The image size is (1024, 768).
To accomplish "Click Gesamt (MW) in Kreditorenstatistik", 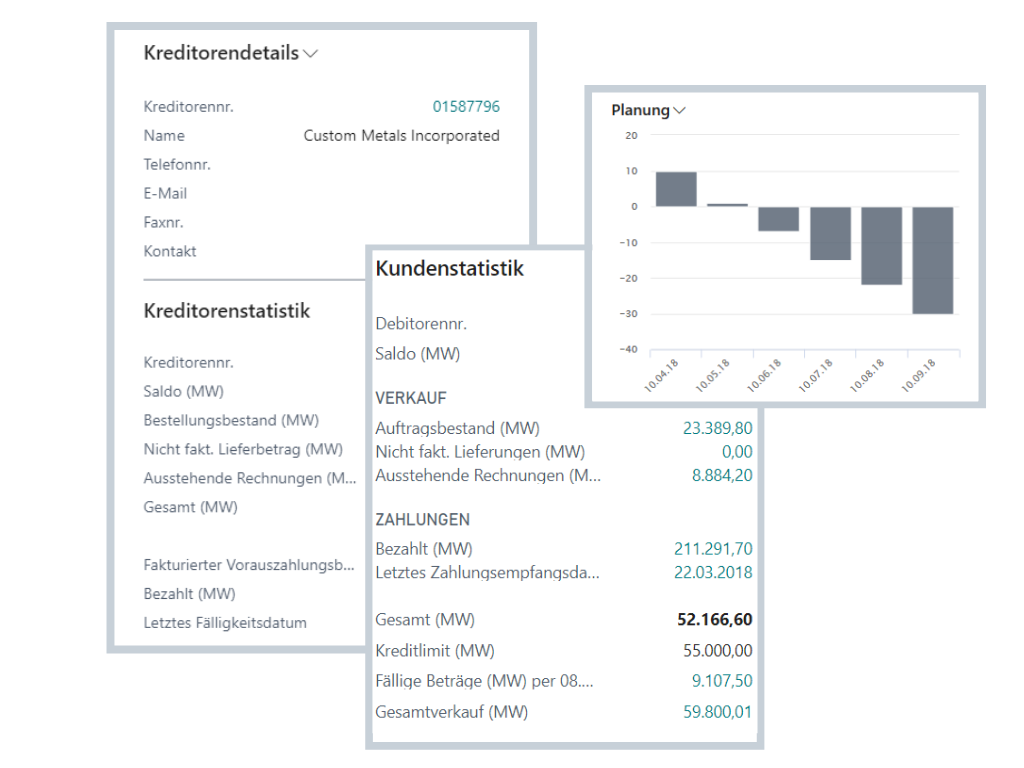I will 191,507.
